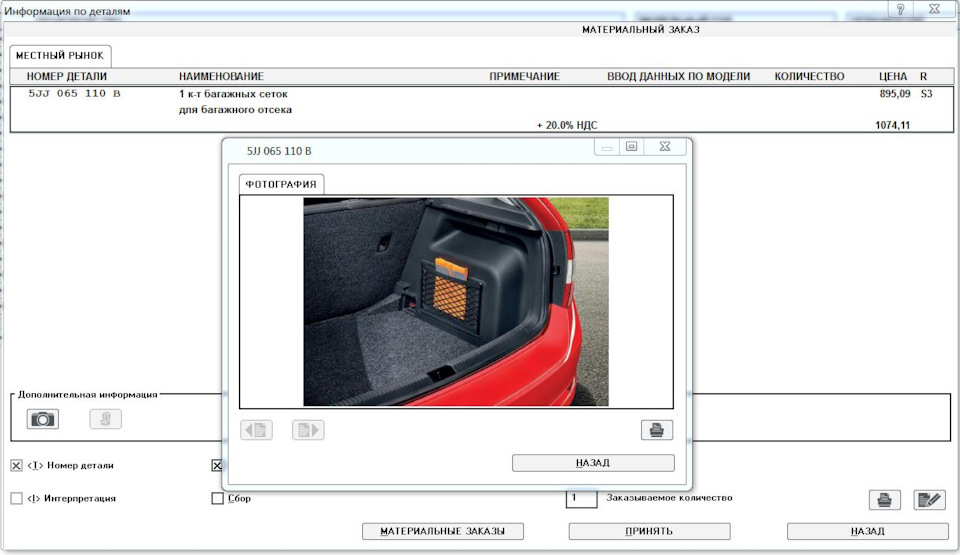
Task: Click the help question mark icon
Action: [901, 8]
